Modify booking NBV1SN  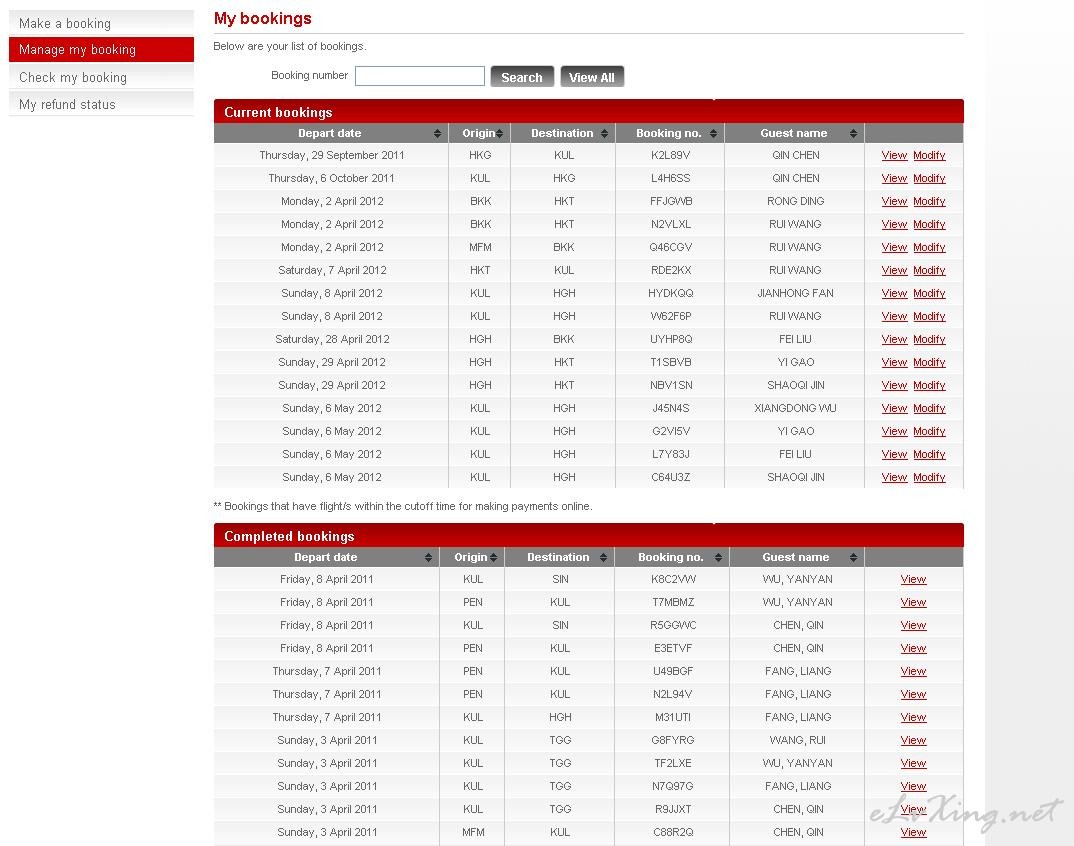(929, 386)
